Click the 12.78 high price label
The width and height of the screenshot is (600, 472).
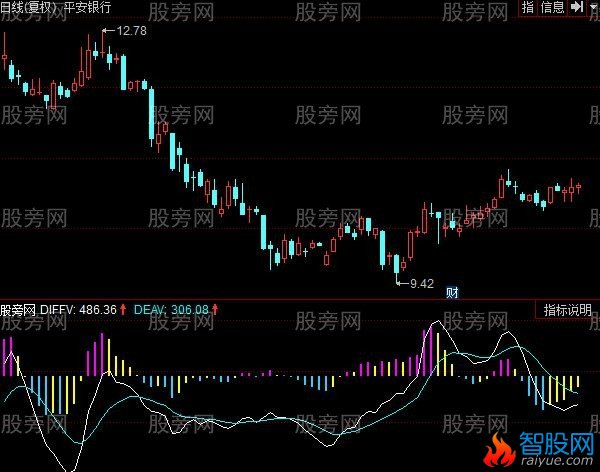(131, 31)
